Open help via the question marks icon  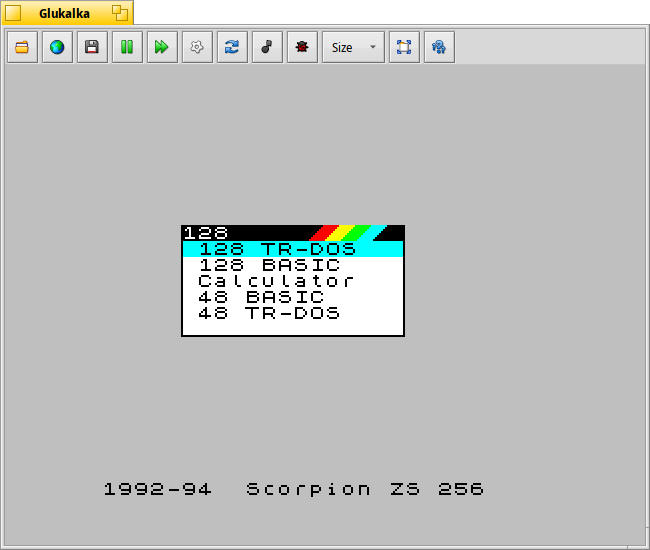tap(439, 47)
